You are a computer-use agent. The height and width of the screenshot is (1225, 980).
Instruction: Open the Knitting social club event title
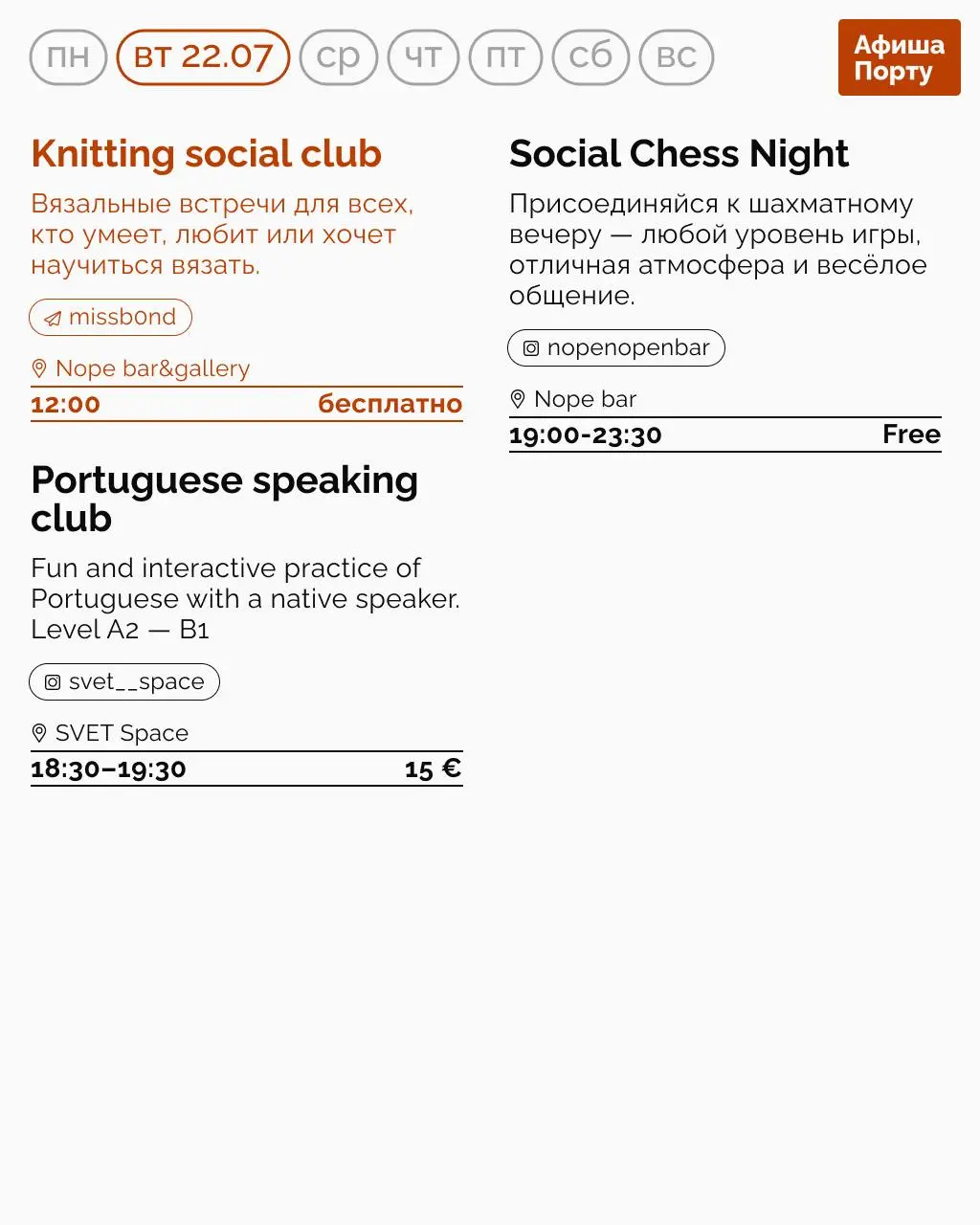coord(206,154)
